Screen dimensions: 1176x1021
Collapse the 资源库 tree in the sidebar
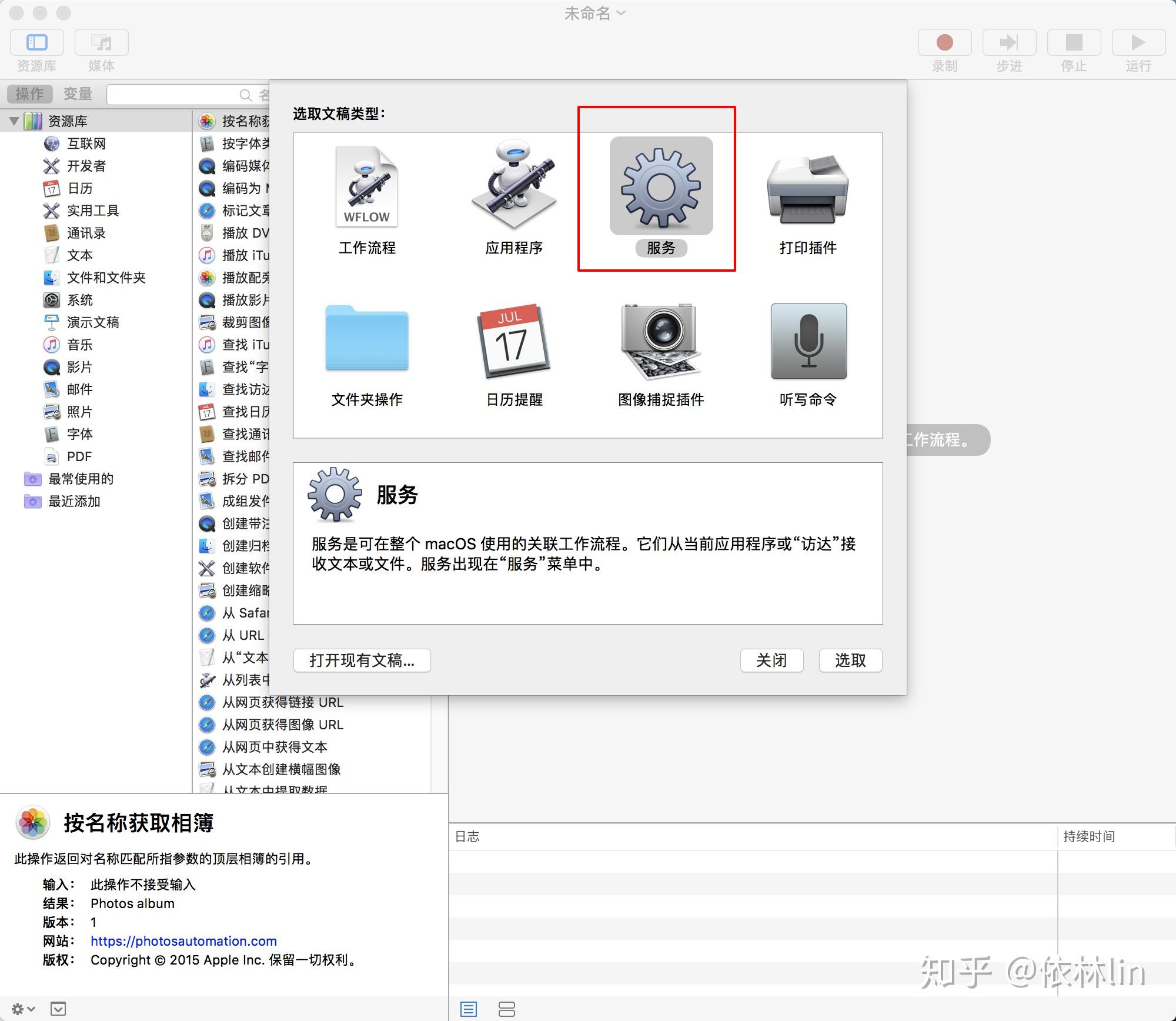coord(14,120)
